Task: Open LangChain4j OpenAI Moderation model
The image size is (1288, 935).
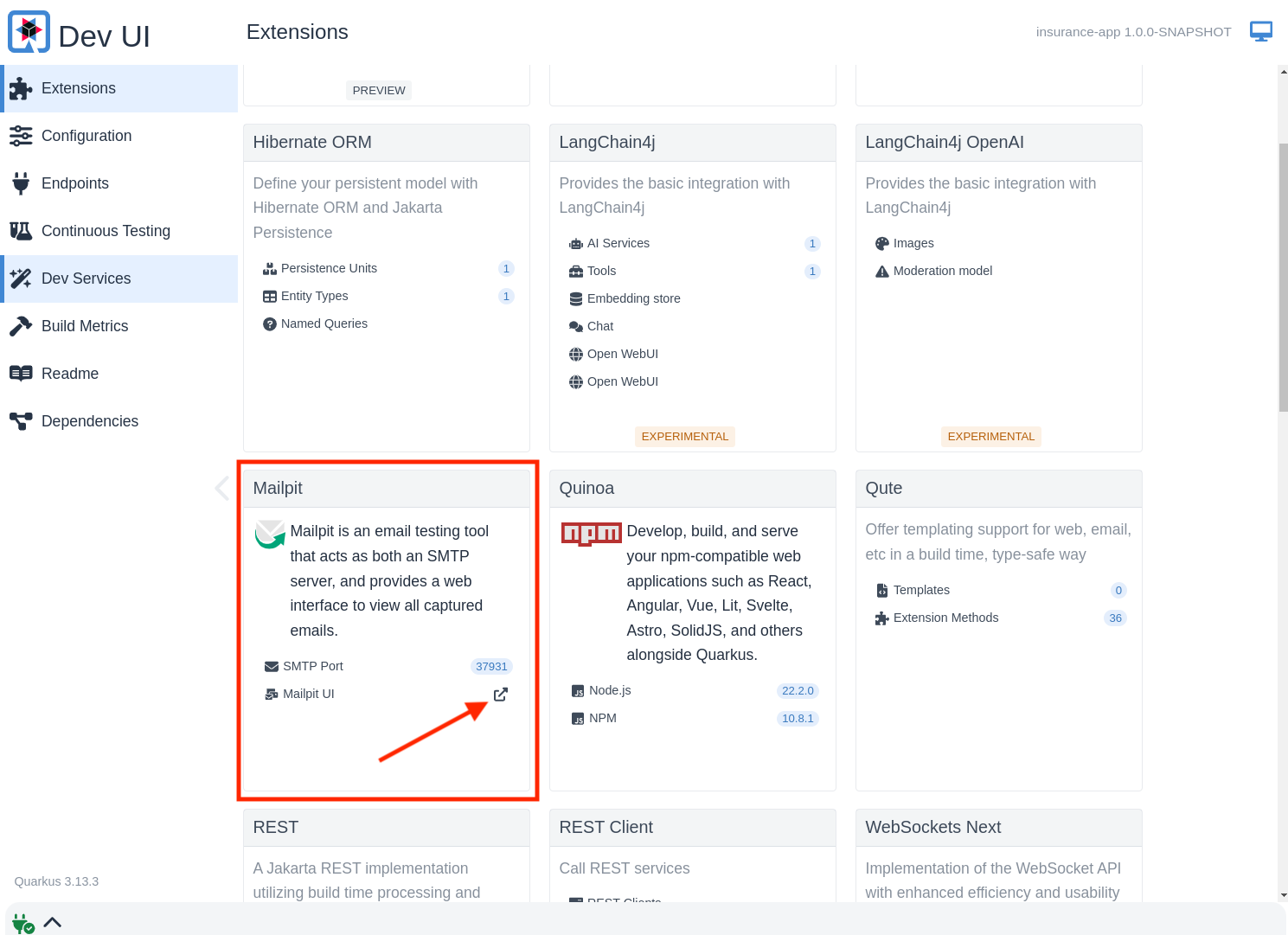Action: point(942,272)
